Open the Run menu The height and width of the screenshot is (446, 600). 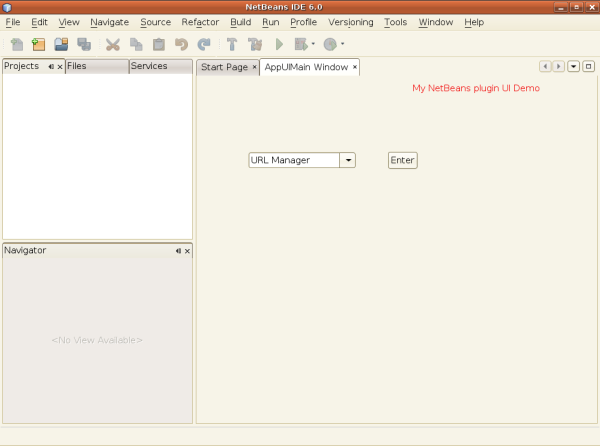pyautogui.click(x=271, y=22)
